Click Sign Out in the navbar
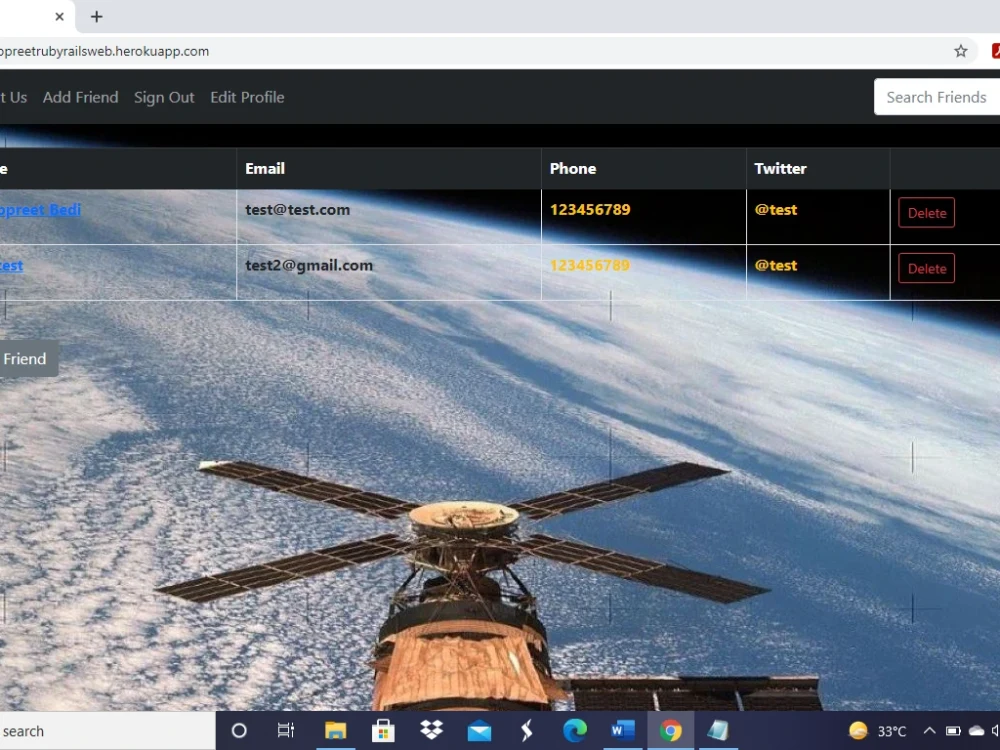Viewport: 1000px width, 750px height. pyautogui.click(x=164, y=97)
